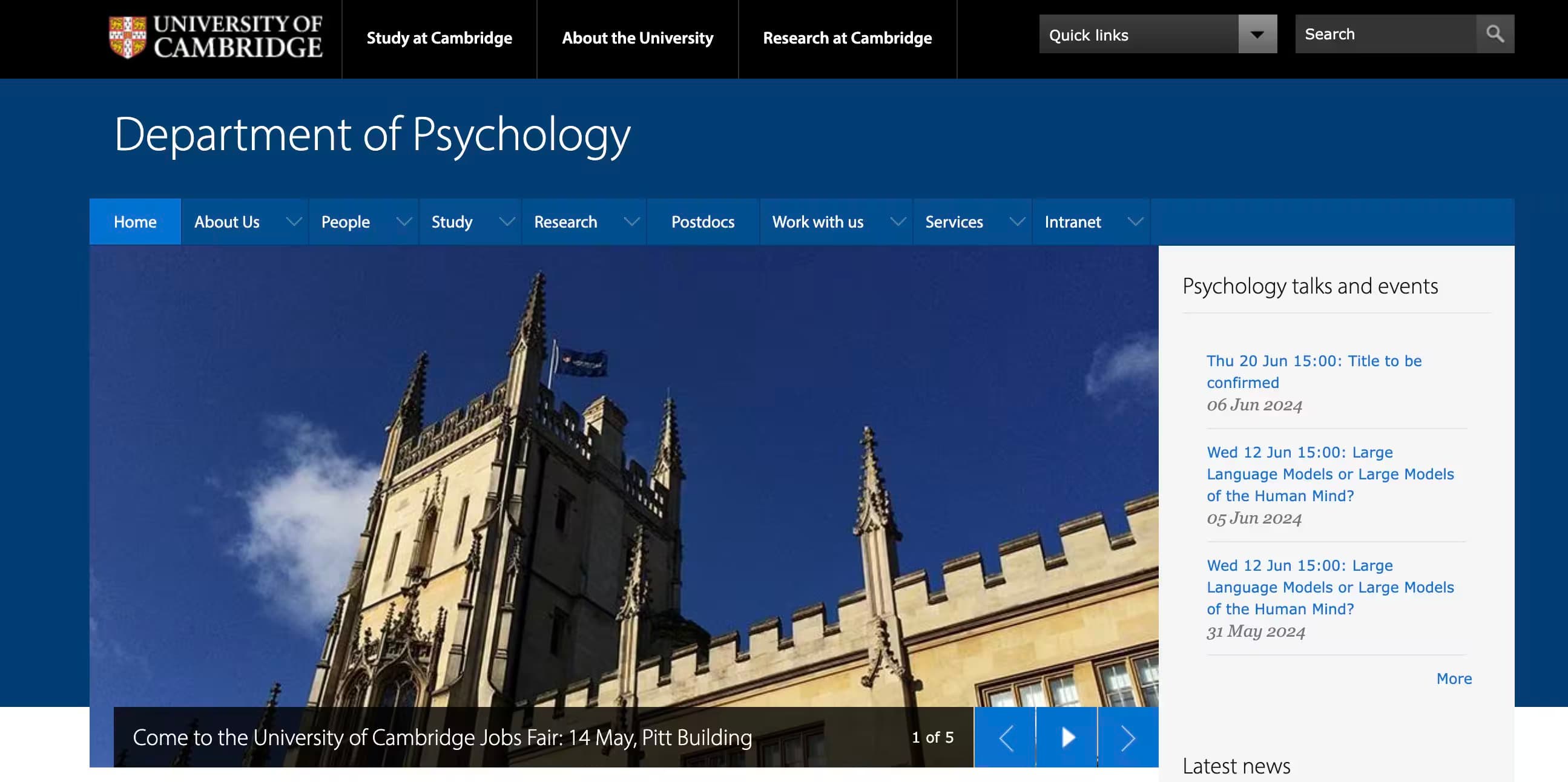Screen dimensions: 1568x782
Task: Open the Research menu item
Action: point(565,222)
